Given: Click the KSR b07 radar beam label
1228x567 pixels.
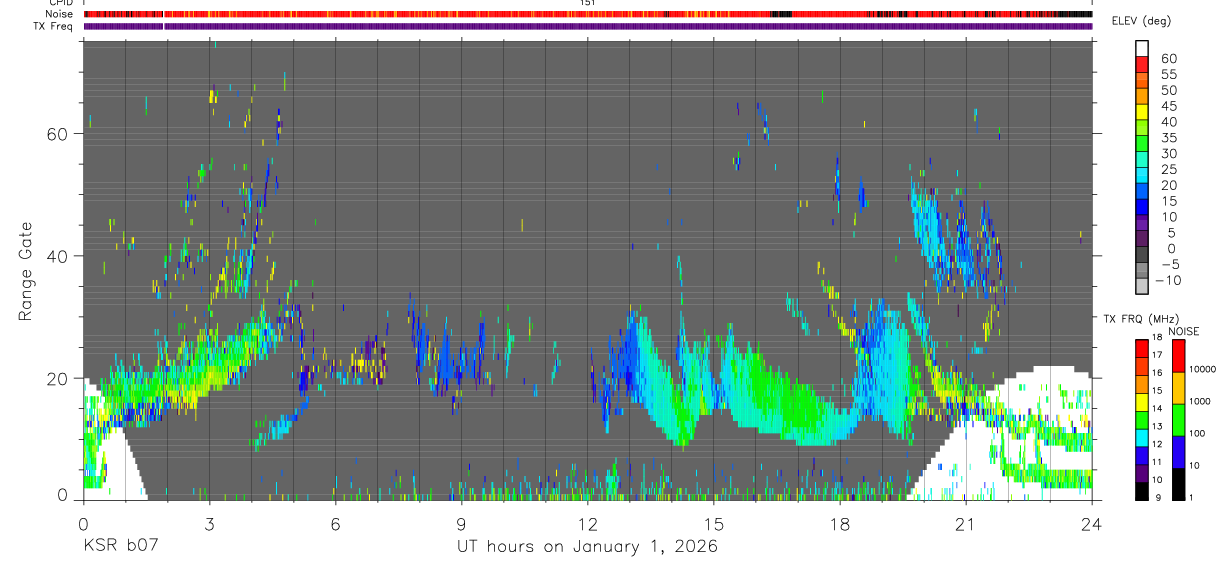Looking at the screenshot, I should pyautogui.click(x=120, y=547).
